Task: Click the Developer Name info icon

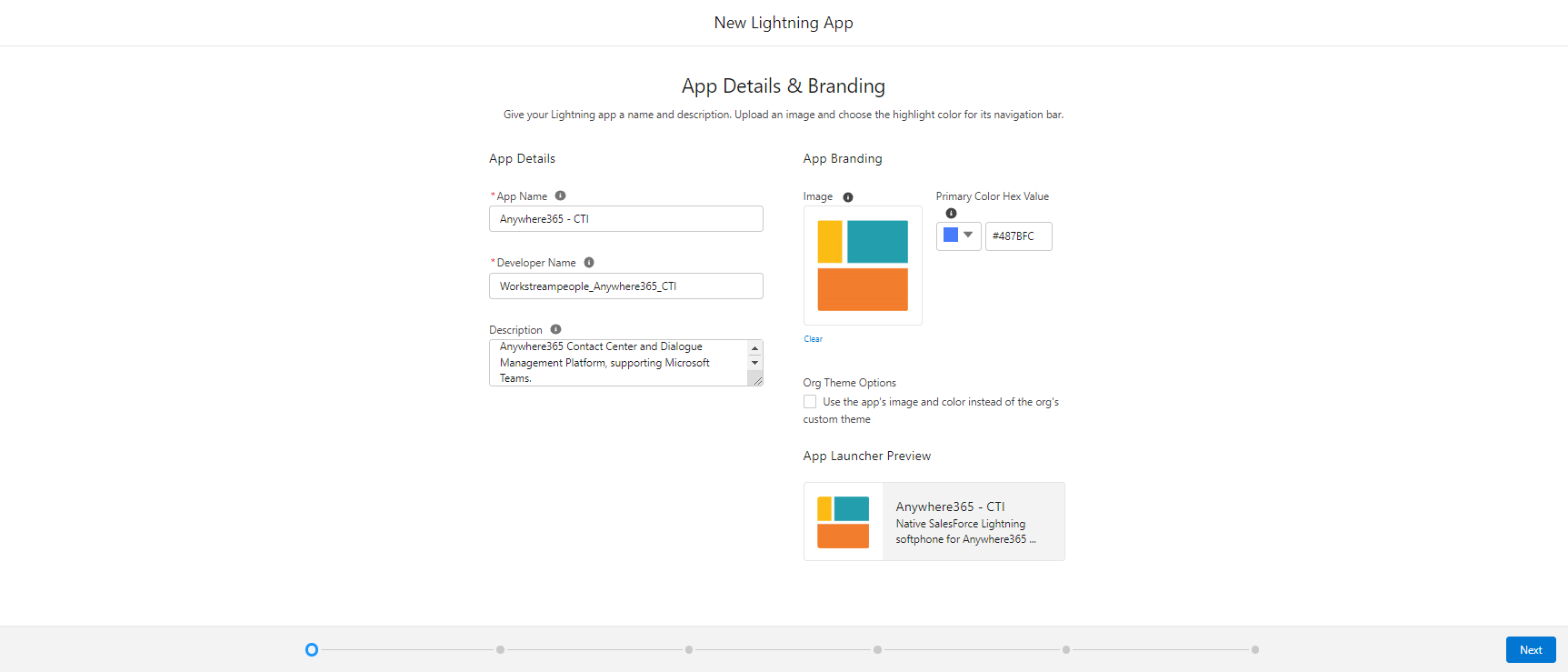Action: tap(589, 263)
